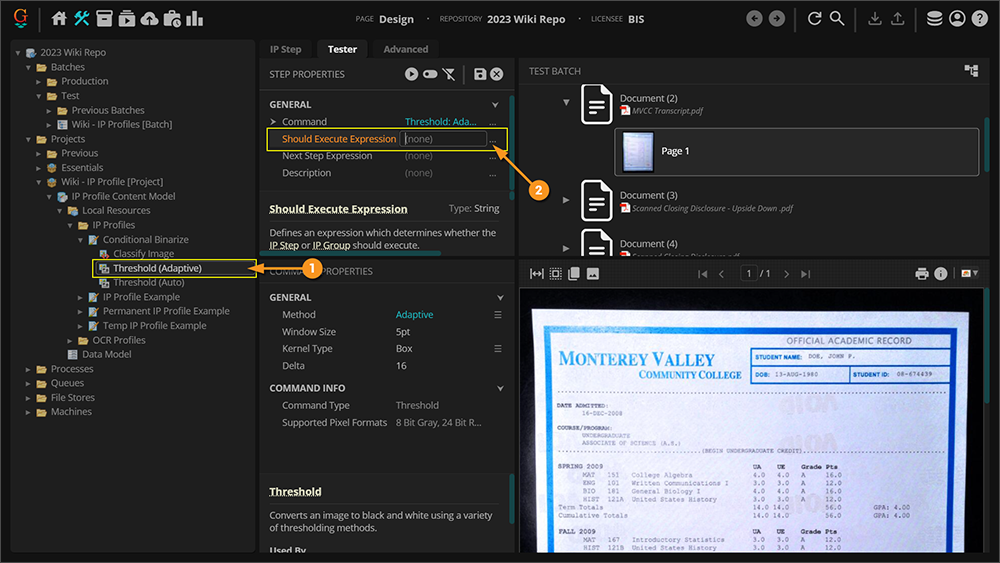Open the Design tools page icon

tap(82, 18)
